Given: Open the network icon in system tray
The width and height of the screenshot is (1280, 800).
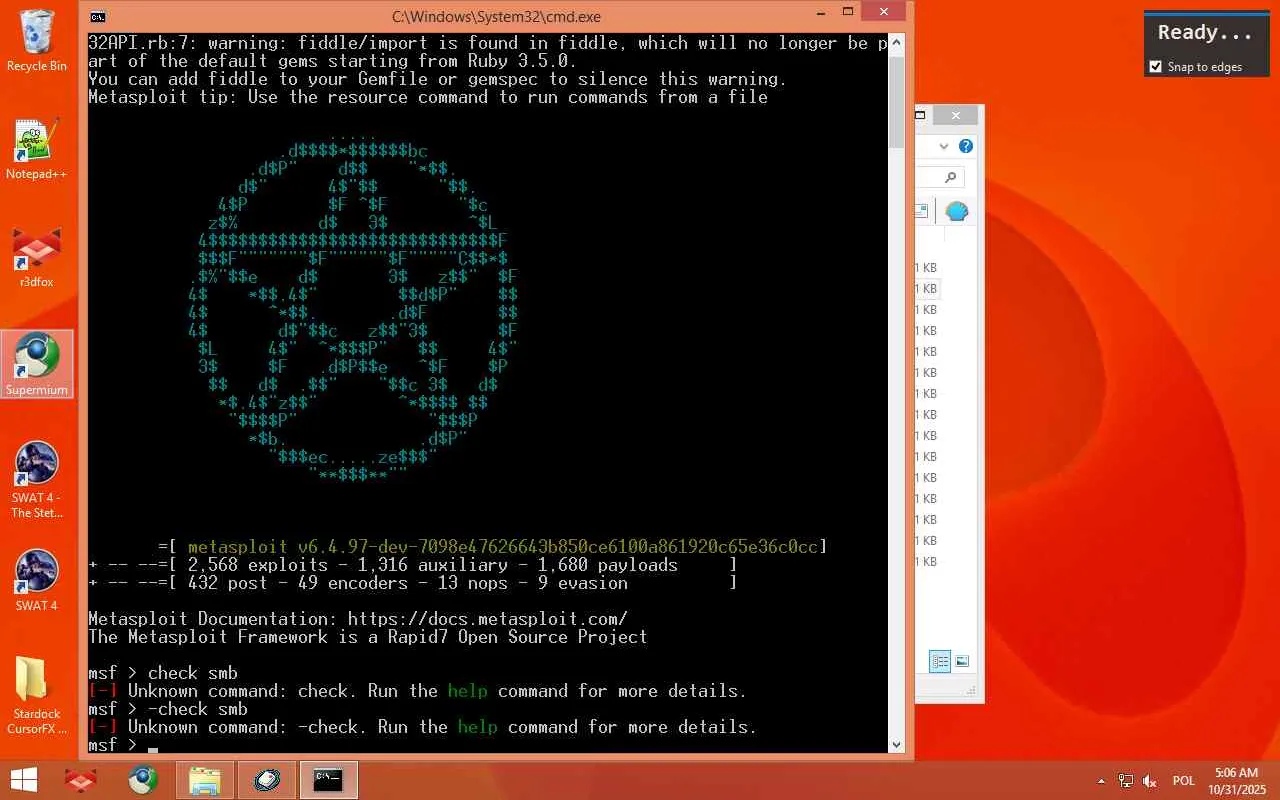Looking at the screenshot, I should pos(1126,781).
